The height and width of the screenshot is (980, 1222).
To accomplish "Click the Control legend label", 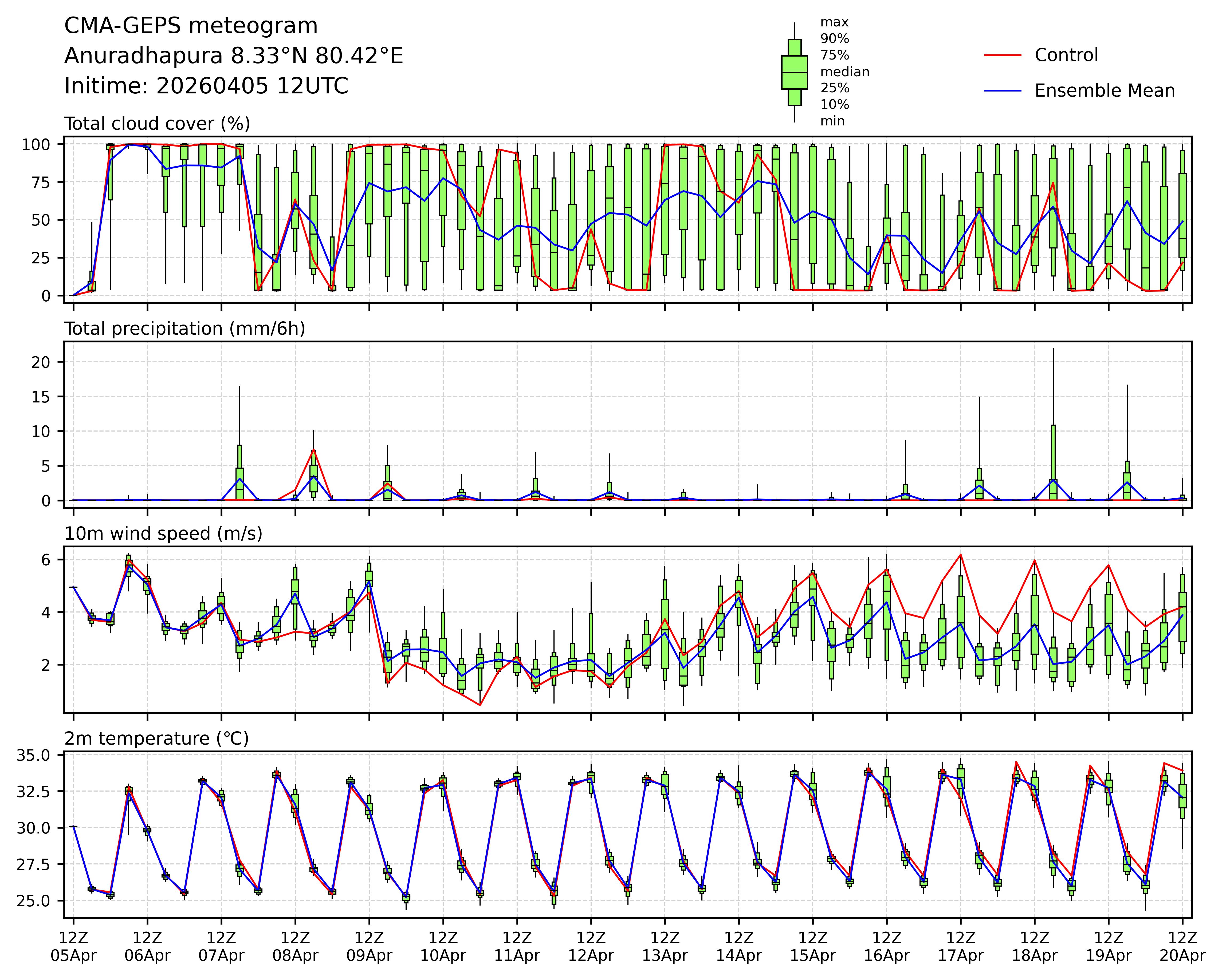I will [x=1066, y=56].
